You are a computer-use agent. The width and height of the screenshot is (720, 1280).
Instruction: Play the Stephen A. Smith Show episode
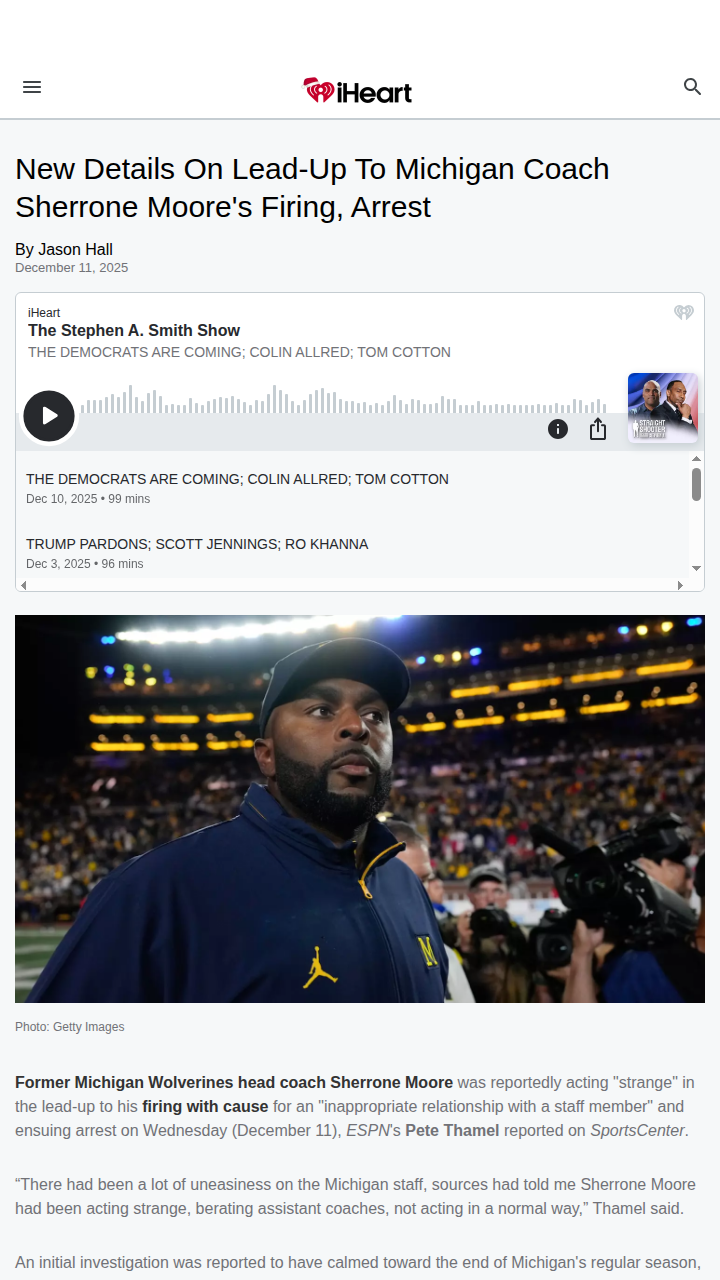[49, 416]
